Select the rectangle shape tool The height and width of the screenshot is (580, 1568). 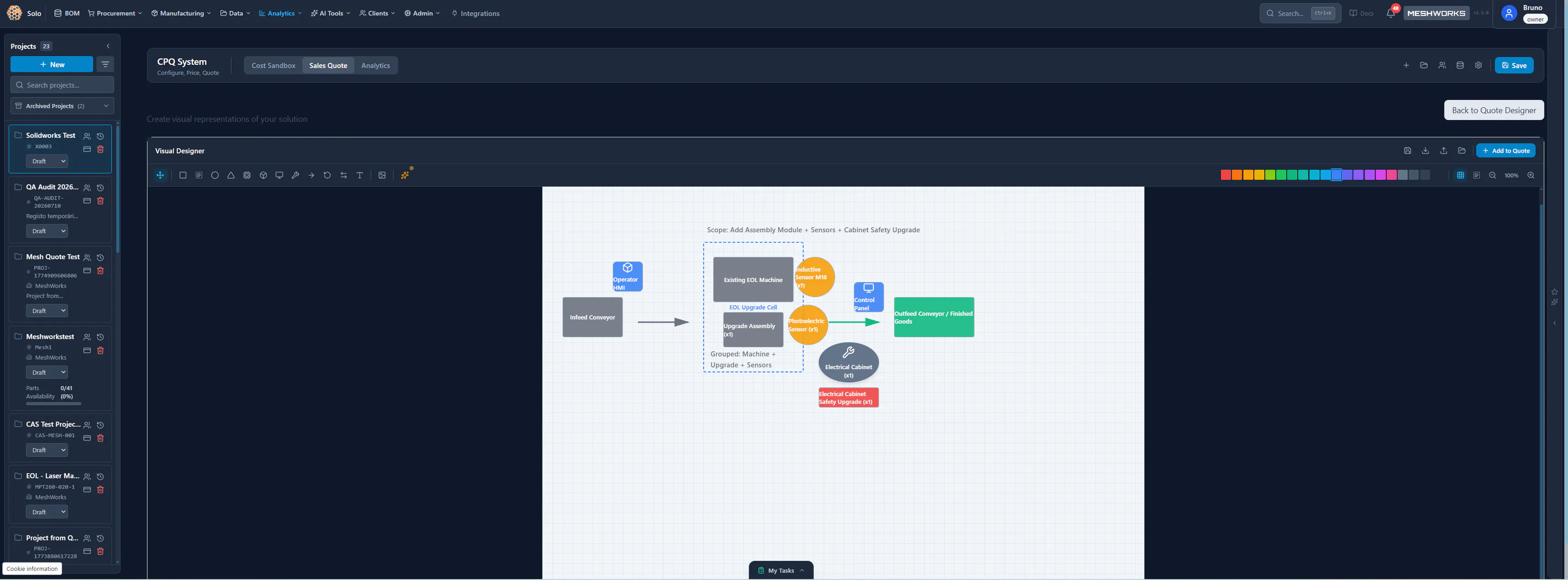[x=183, y=175]
